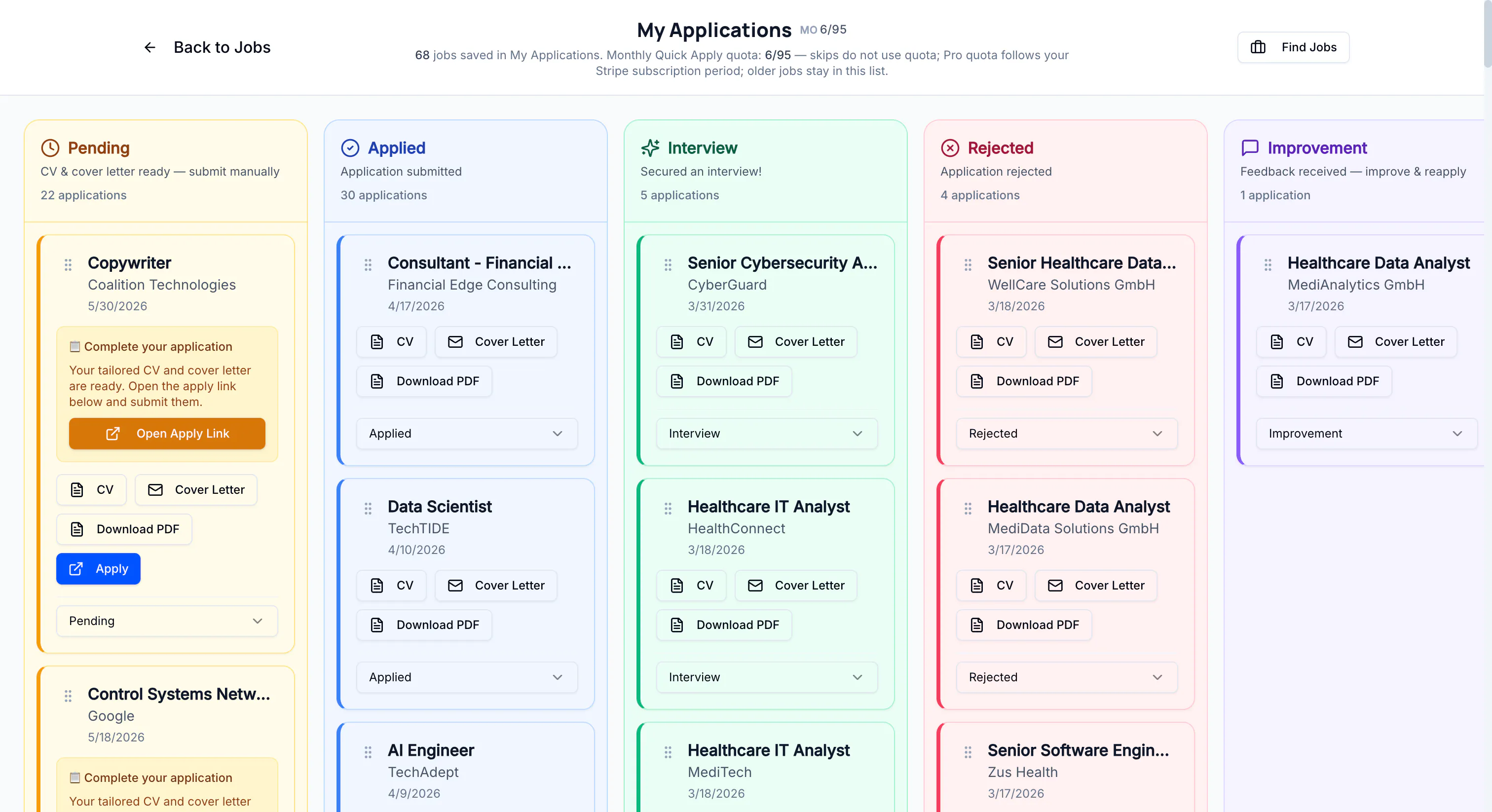The image size is (1492, 812).
Task: Open the Rejected status dropdown on MediData card
Action: [1067, 678]
